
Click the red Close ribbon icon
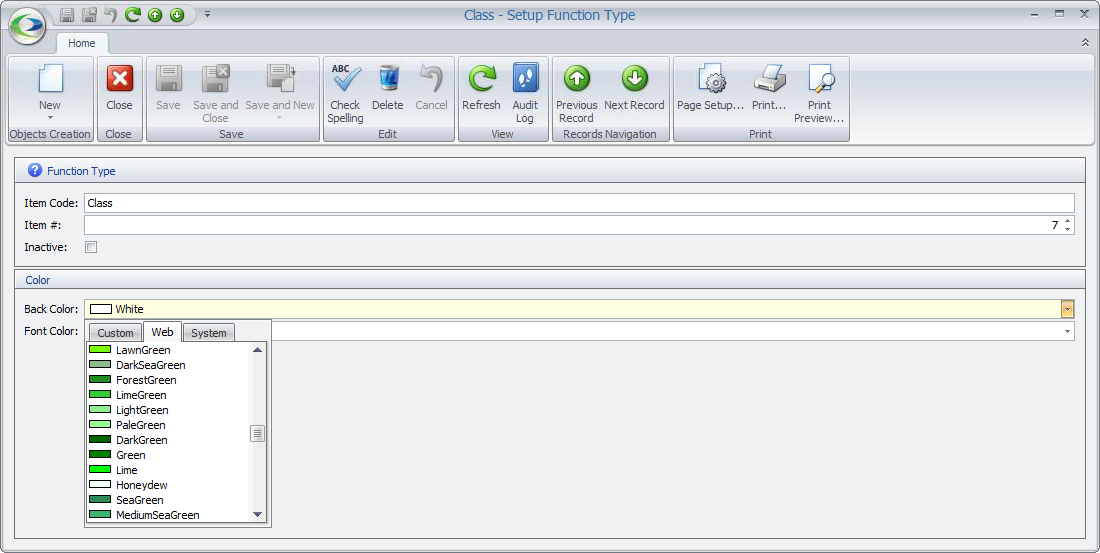(x=119, y=78)
